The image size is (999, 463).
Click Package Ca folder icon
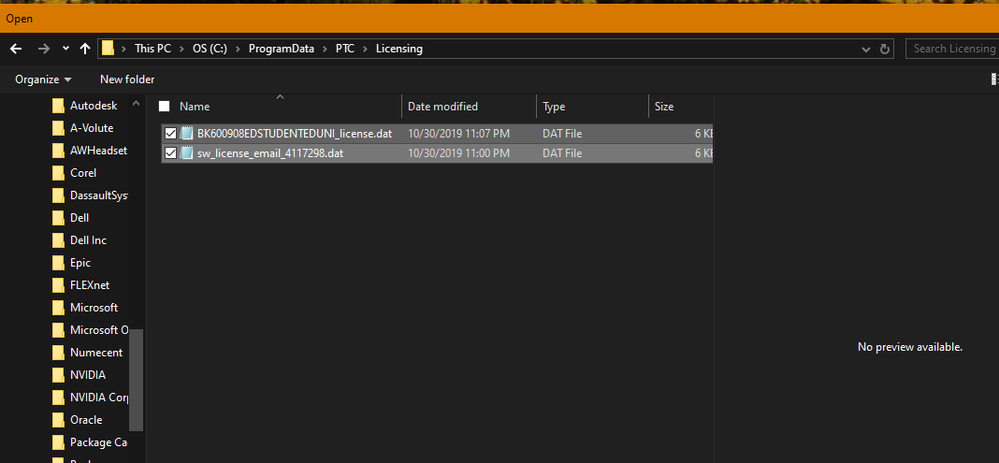59,442
